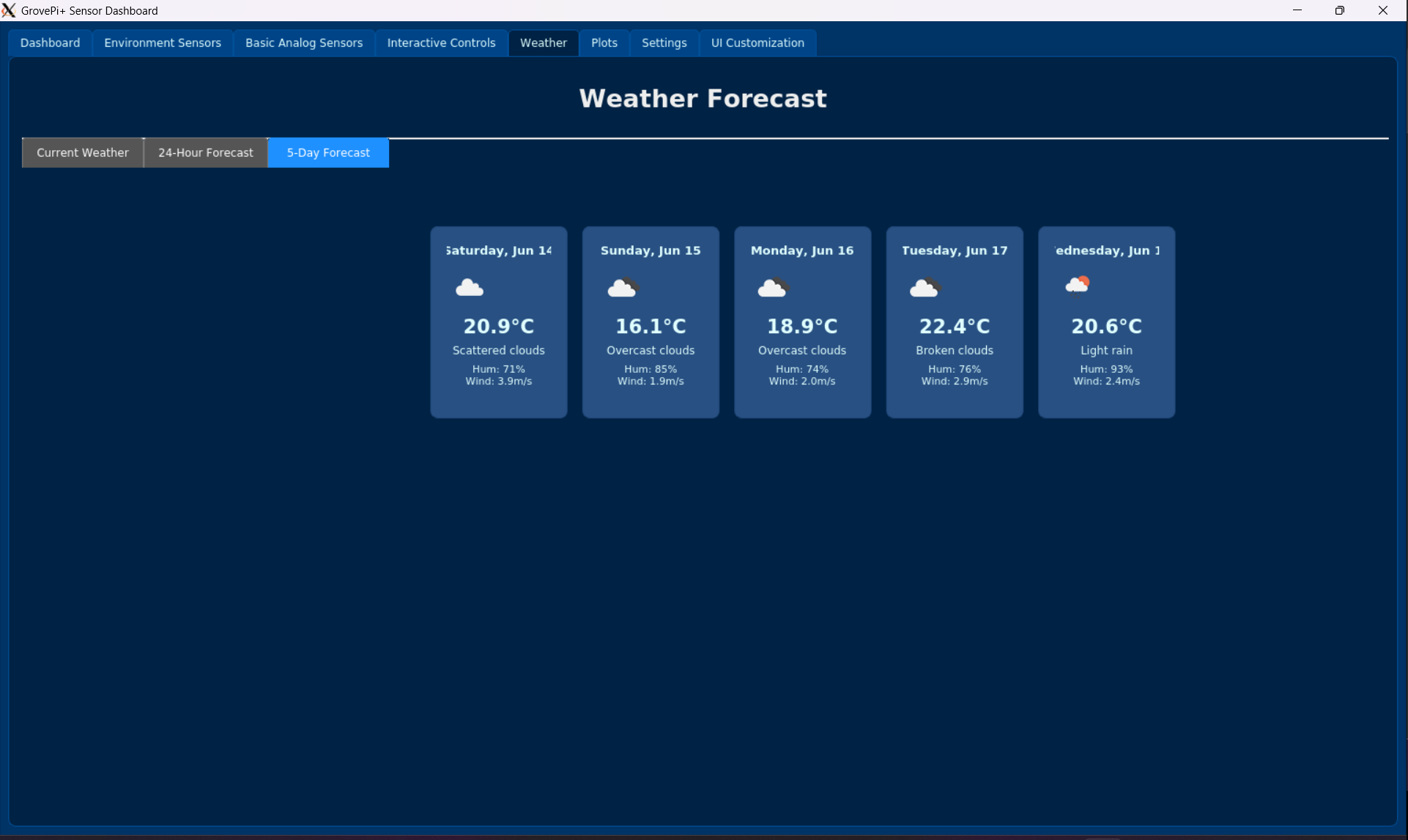This screenshot has width=1408, height=840.
Task: Go to UI Customization tab
Action: [757, 42]
